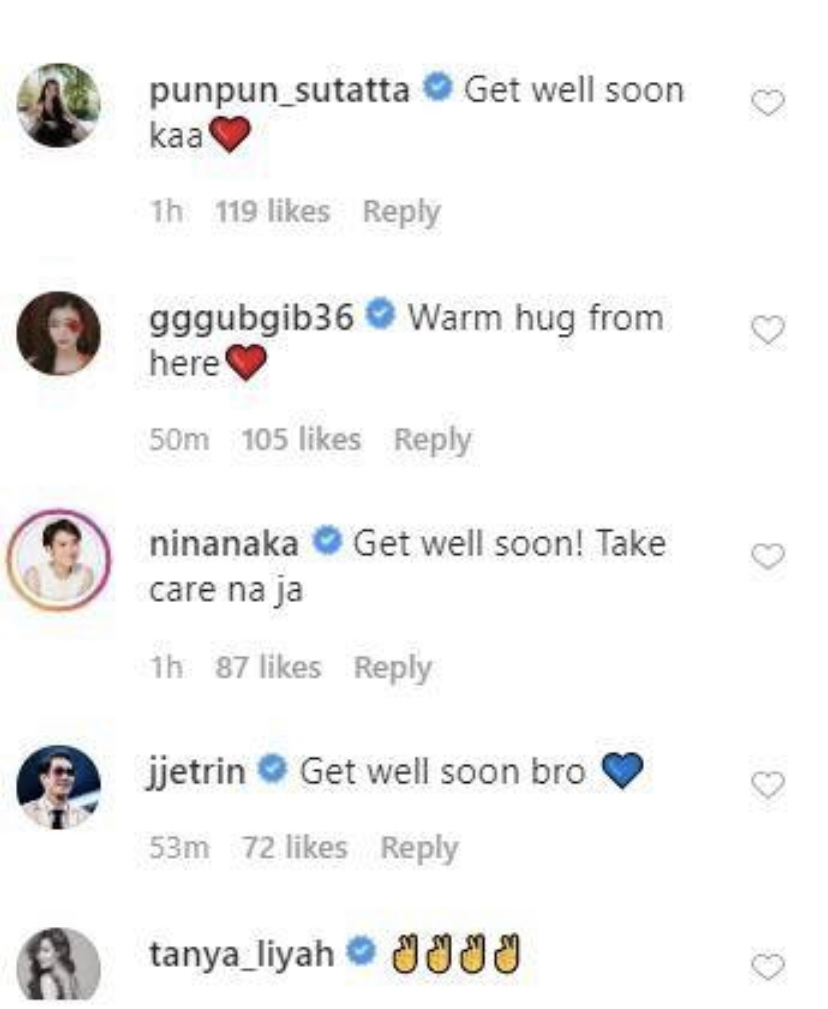This screenshot has height=1009, width=828.
Task: Reply to punpun_sutatta's comment
Action: [x=401, y=212]
